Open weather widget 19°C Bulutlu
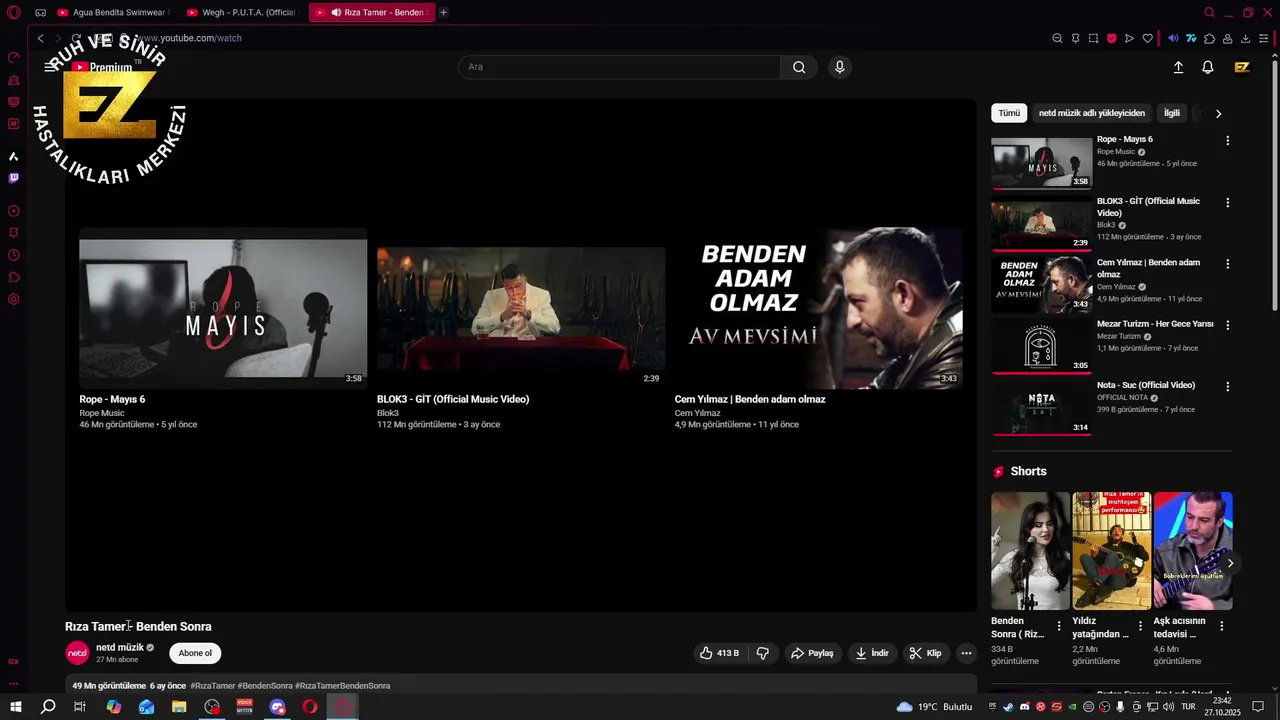 pyautogui.click(x=934, y=707)
